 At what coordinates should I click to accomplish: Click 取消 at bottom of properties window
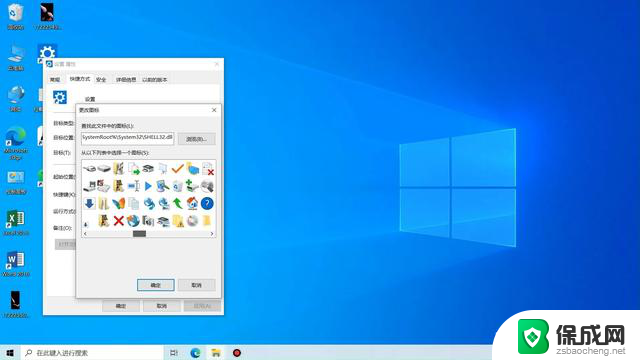[162, 306]
